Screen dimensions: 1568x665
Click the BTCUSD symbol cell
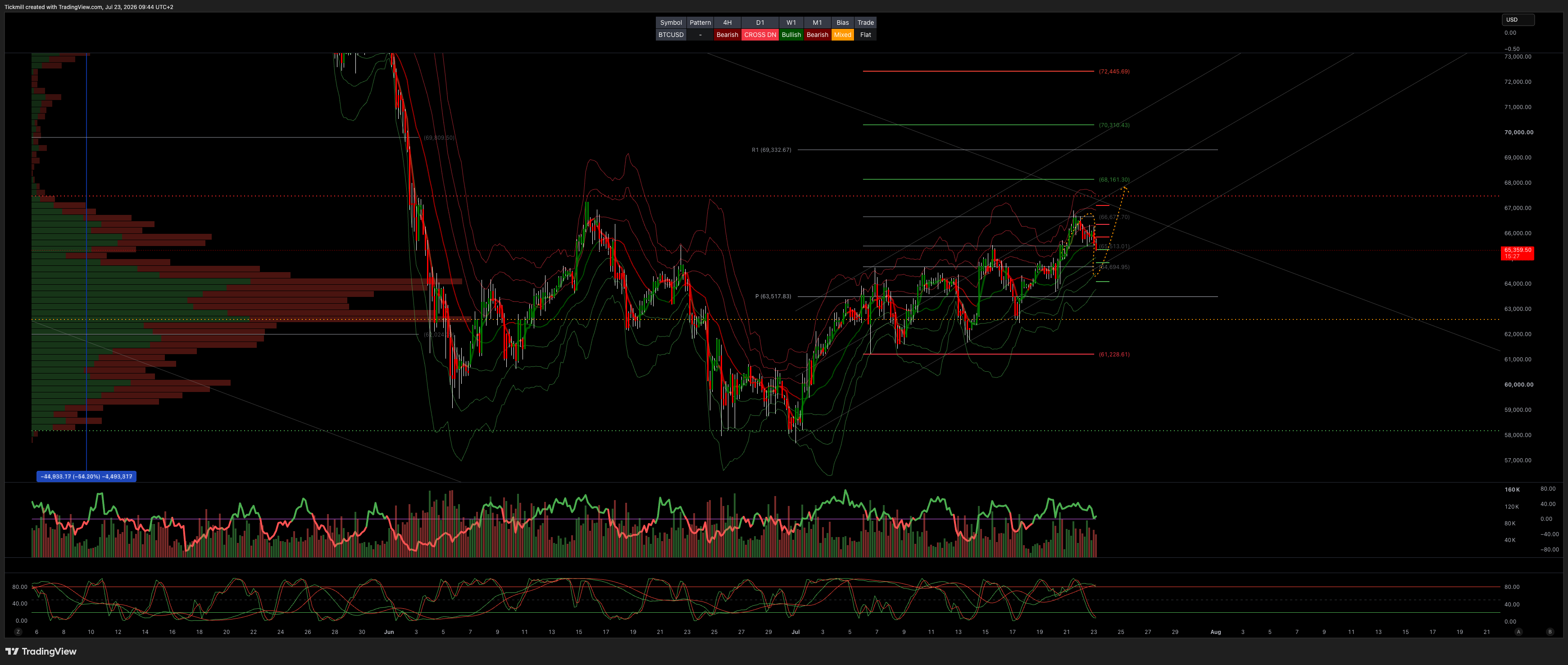[x=671, y=35]
